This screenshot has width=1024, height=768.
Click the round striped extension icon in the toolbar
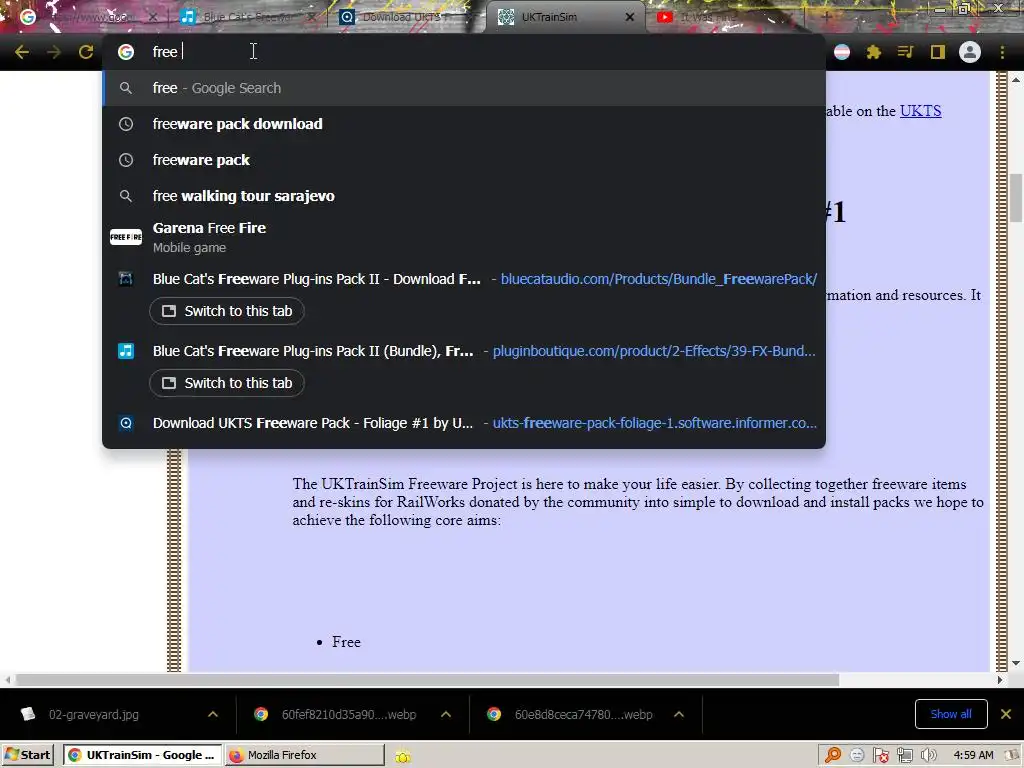[842, 52]
